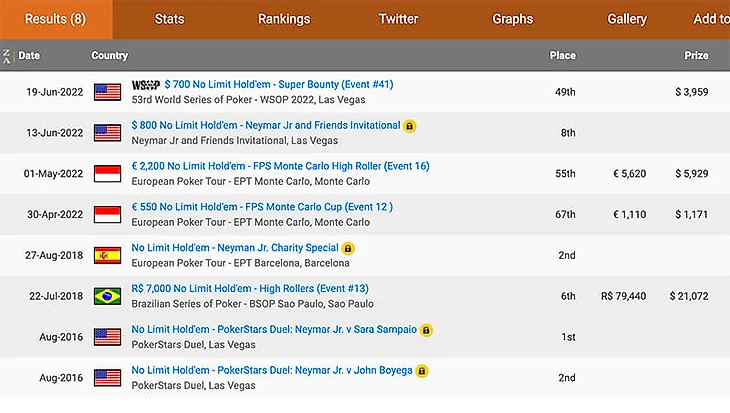Click 'Neymar Jr and Friends Invitational, Las Vegas' subtitle

pos(235,141)
